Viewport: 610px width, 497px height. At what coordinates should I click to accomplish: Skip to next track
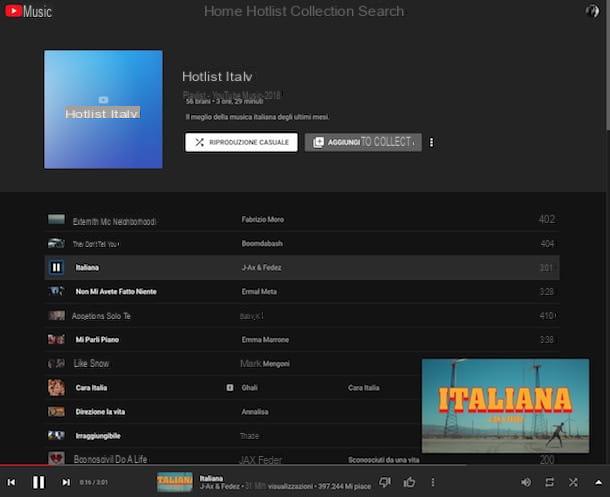click(x=66, y=482)
